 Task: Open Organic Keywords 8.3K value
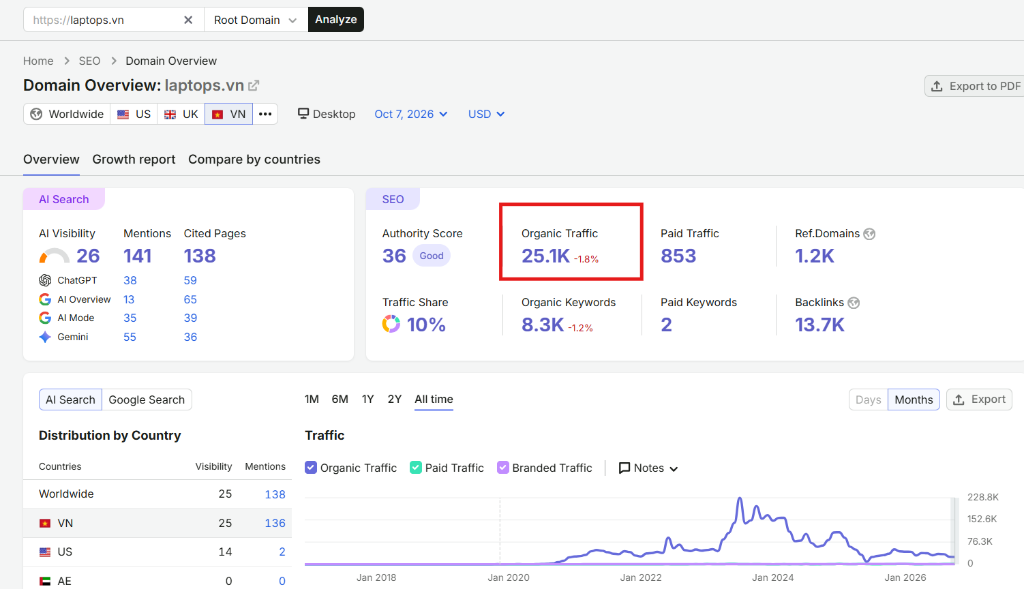[x=542, y=325]
